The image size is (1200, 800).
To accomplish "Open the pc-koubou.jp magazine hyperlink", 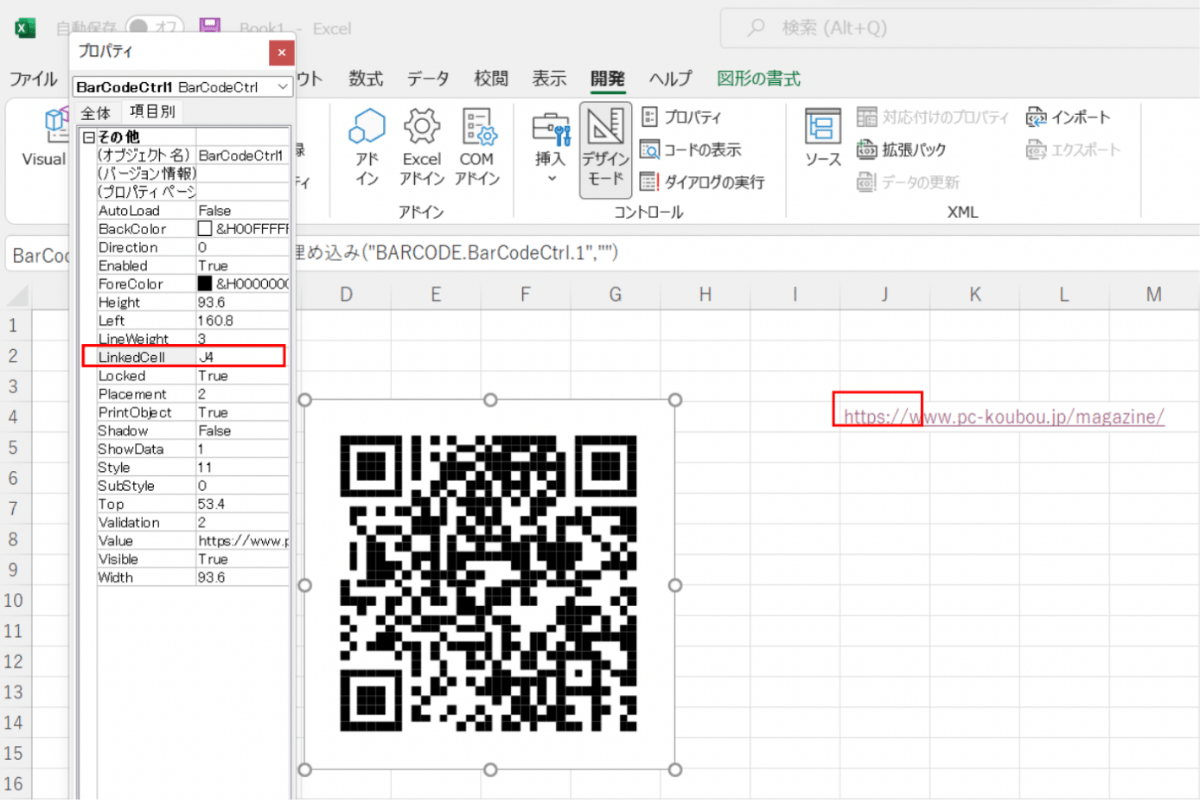I will [x=1004, y=416].
